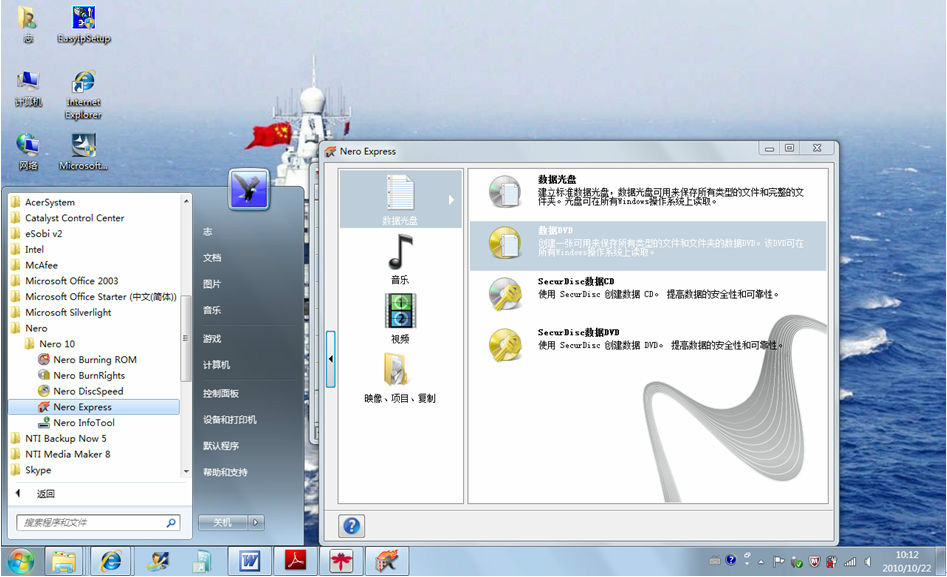Switch to Word from the taskbar
Screen dimensions: 947x577
[249, 562]
